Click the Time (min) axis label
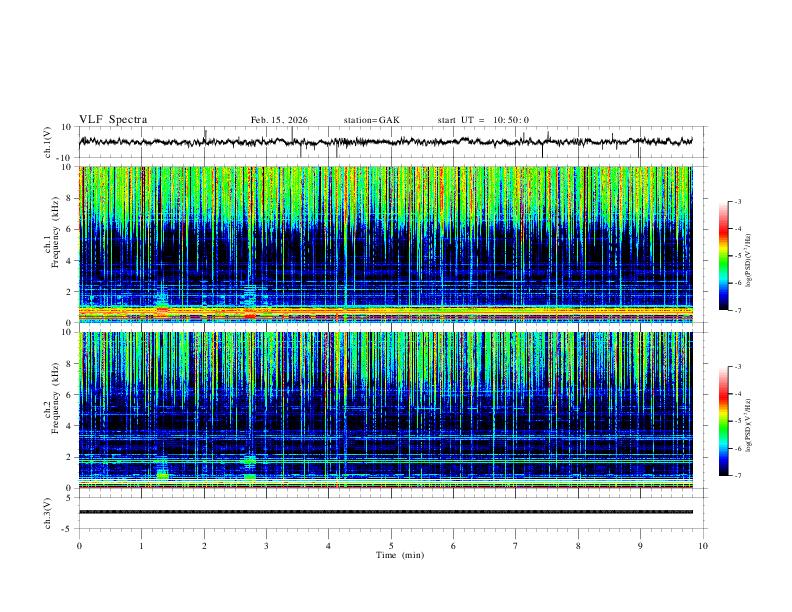The height and width of the screenshot is (612, 792). [x=400, y=555]
